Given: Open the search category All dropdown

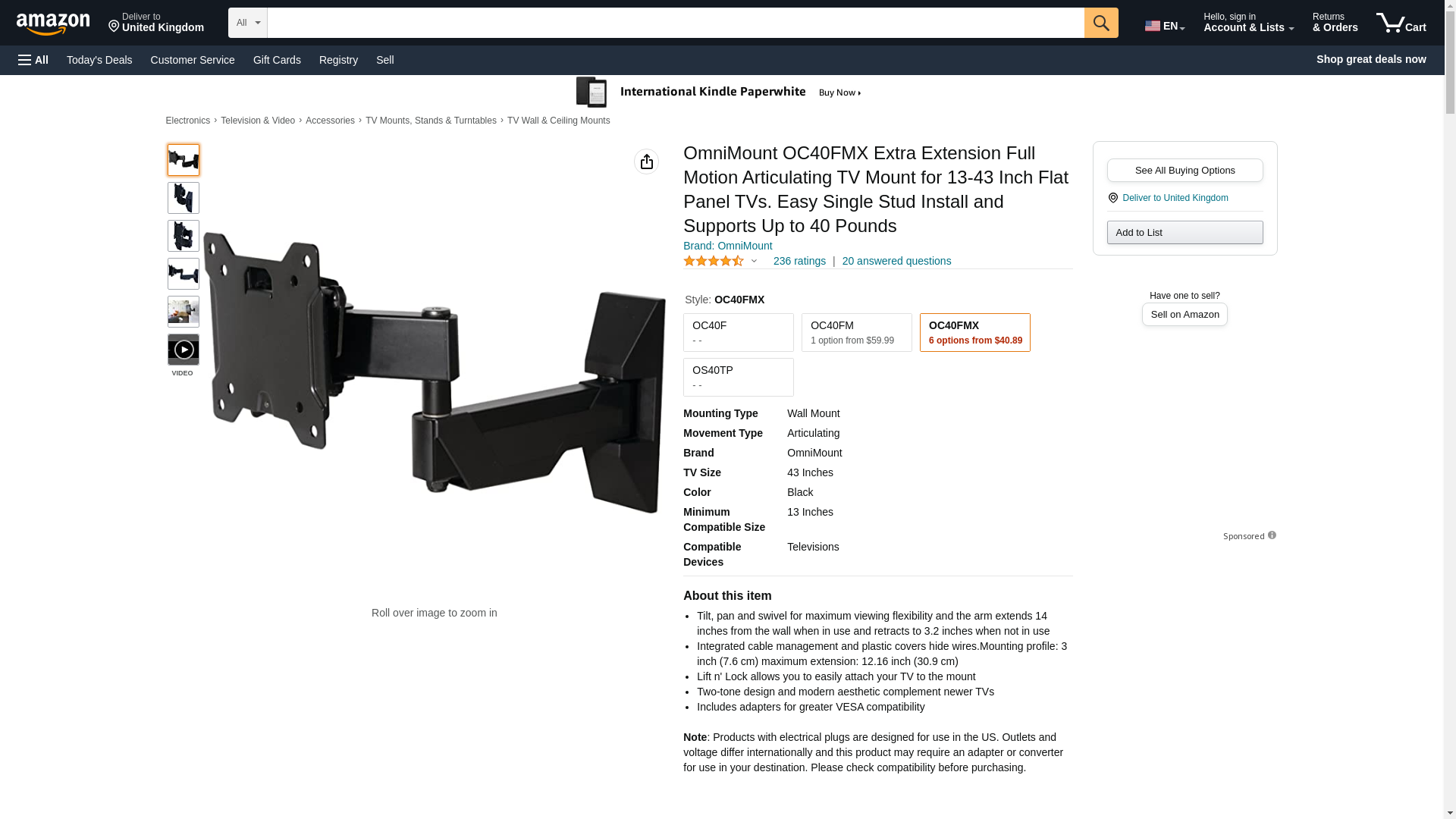Looking at the screenshot, I should 247,23.
